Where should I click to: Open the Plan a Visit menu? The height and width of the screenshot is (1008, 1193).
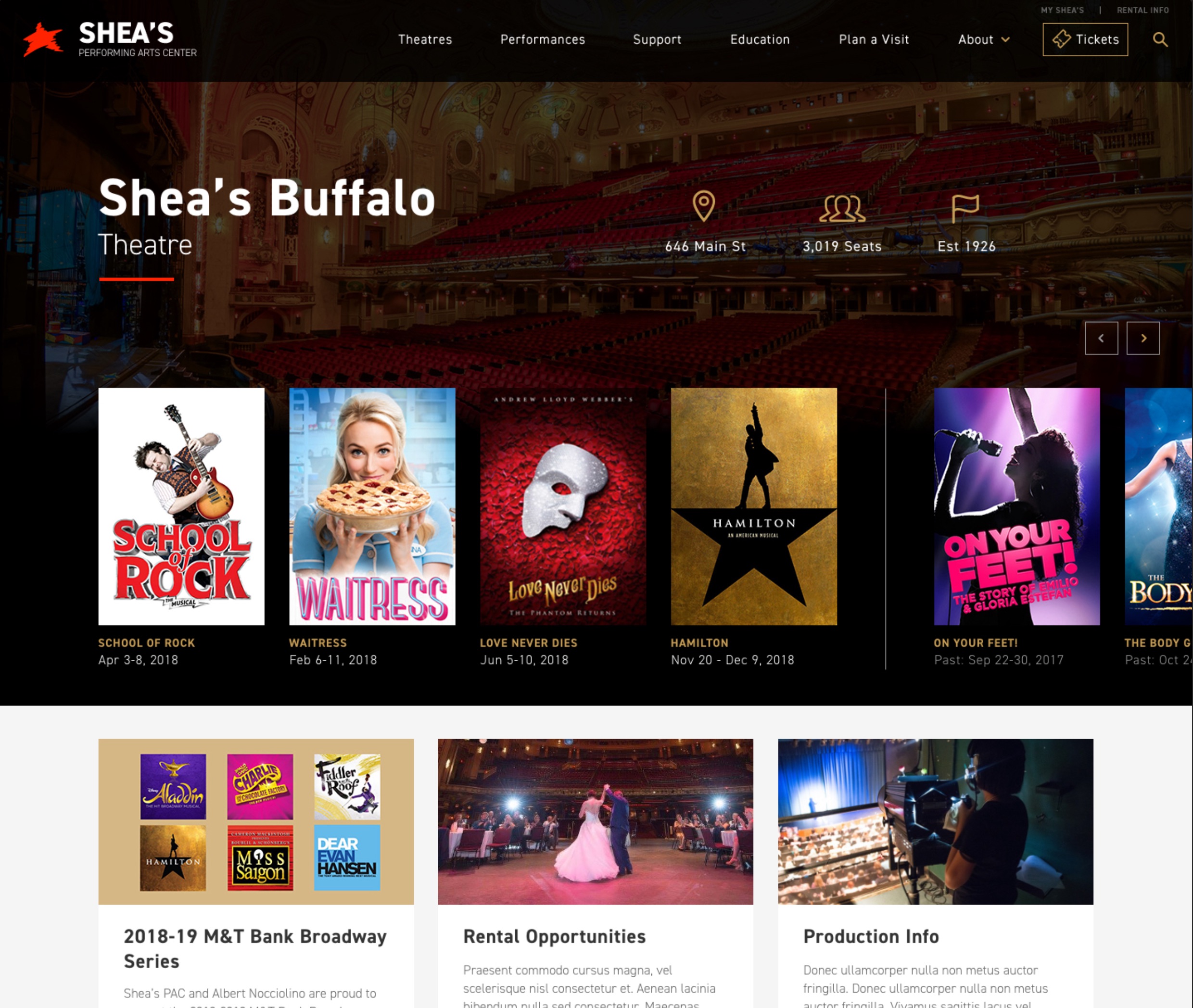pos(874,39)
